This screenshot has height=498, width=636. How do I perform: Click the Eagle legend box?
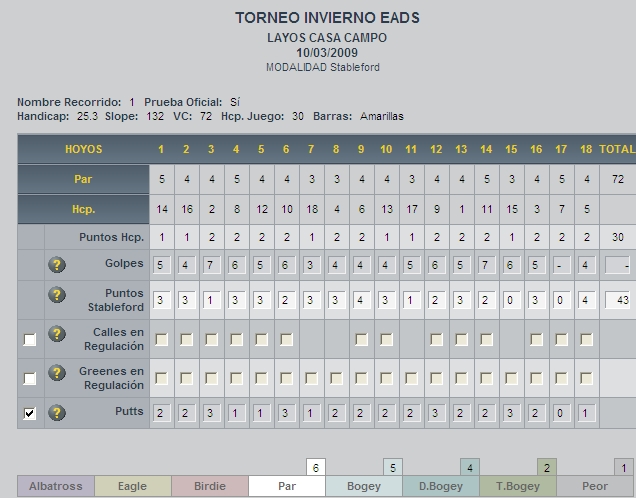click(x=133, y=486)
